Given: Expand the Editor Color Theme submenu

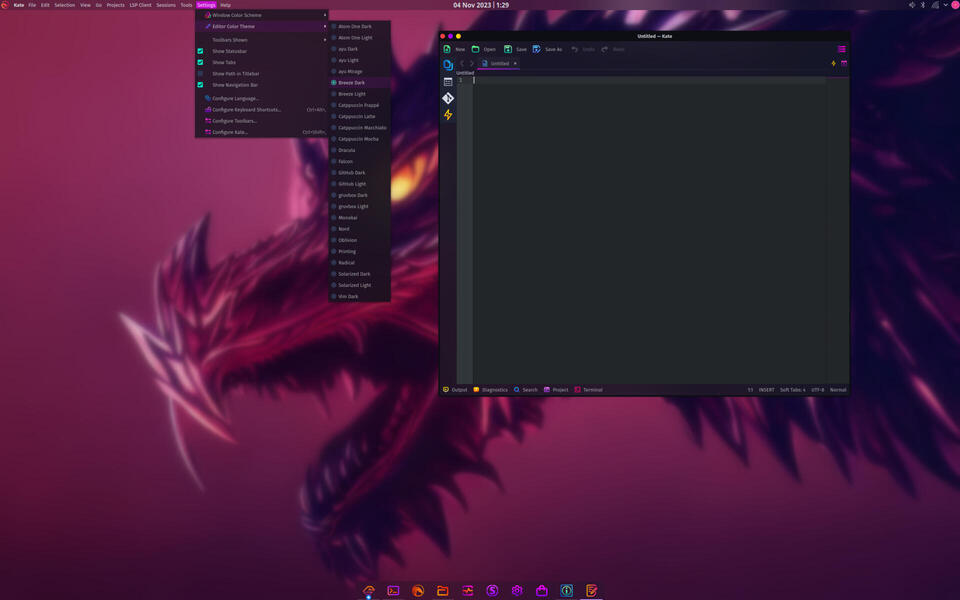Looking at the screenshot, I should pos(262,26).
